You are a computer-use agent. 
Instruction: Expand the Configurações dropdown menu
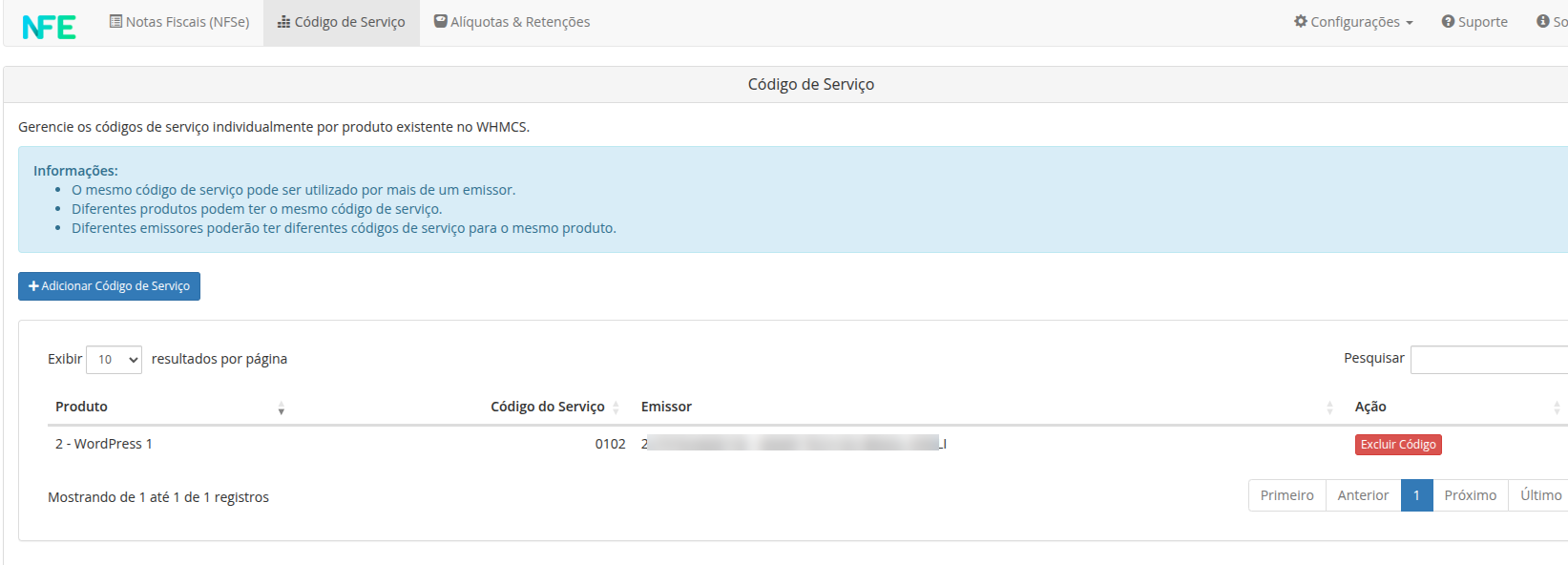(x=1353, y=22)
